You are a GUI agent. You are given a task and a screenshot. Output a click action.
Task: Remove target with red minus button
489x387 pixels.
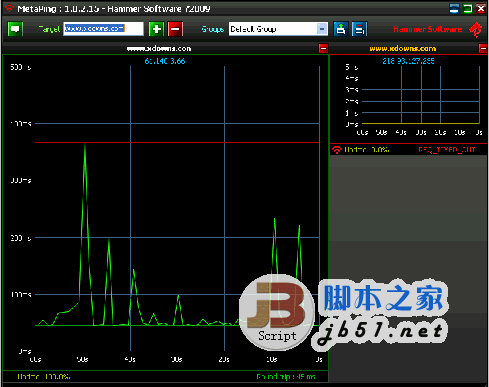coord(175,29)
